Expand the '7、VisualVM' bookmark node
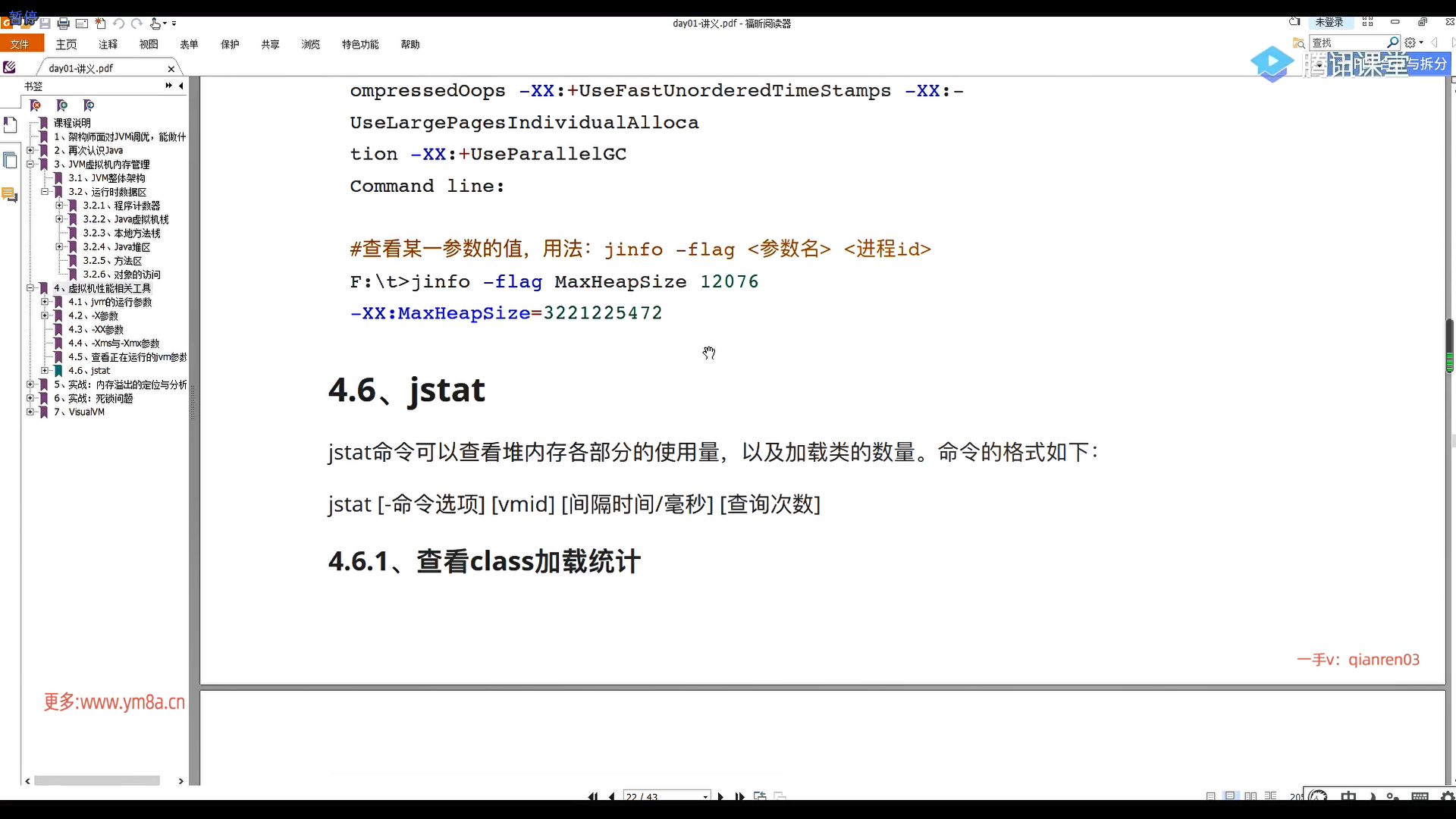1456x819 pixels. (x=30, y=412)
